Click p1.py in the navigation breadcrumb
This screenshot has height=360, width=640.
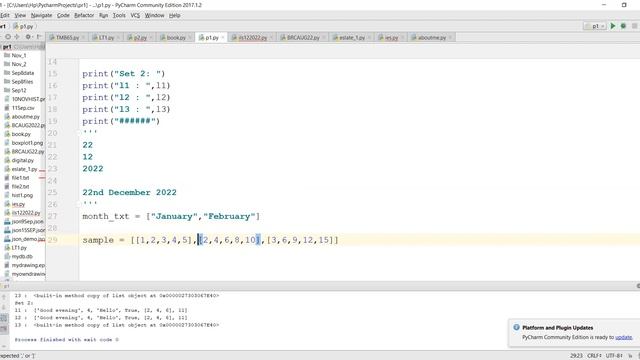click(24, 26)
